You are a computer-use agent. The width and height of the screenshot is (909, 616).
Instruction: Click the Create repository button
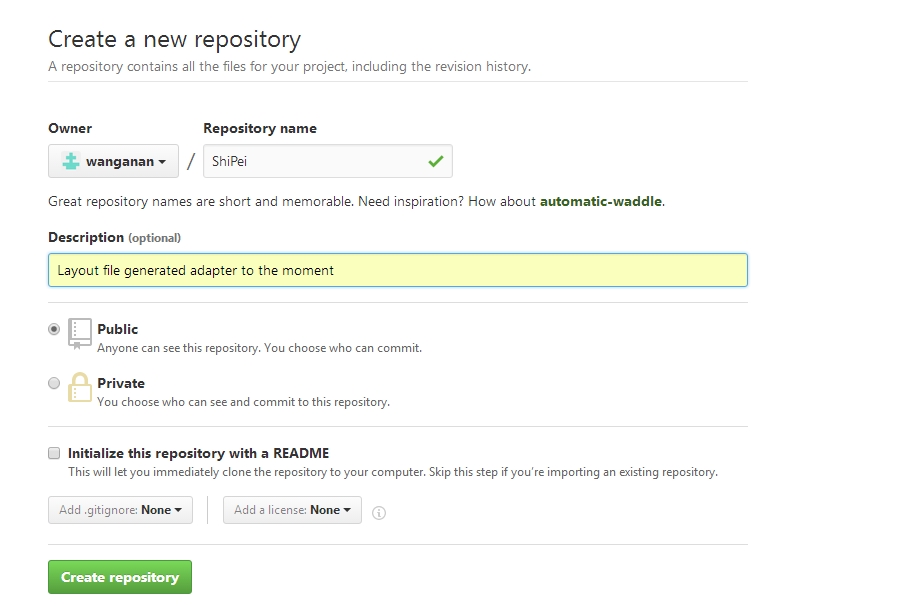point(120,577)
